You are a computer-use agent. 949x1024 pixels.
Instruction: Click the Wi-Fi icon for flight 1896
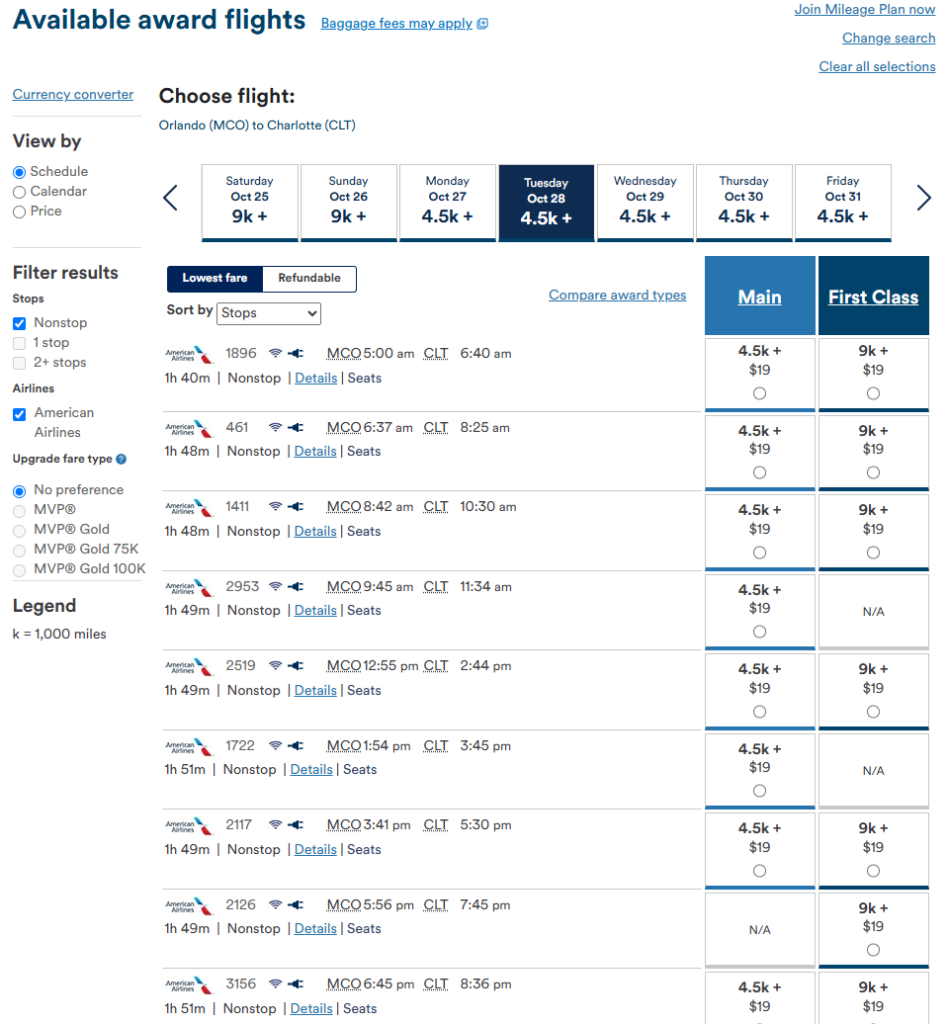tap(276, 353)
